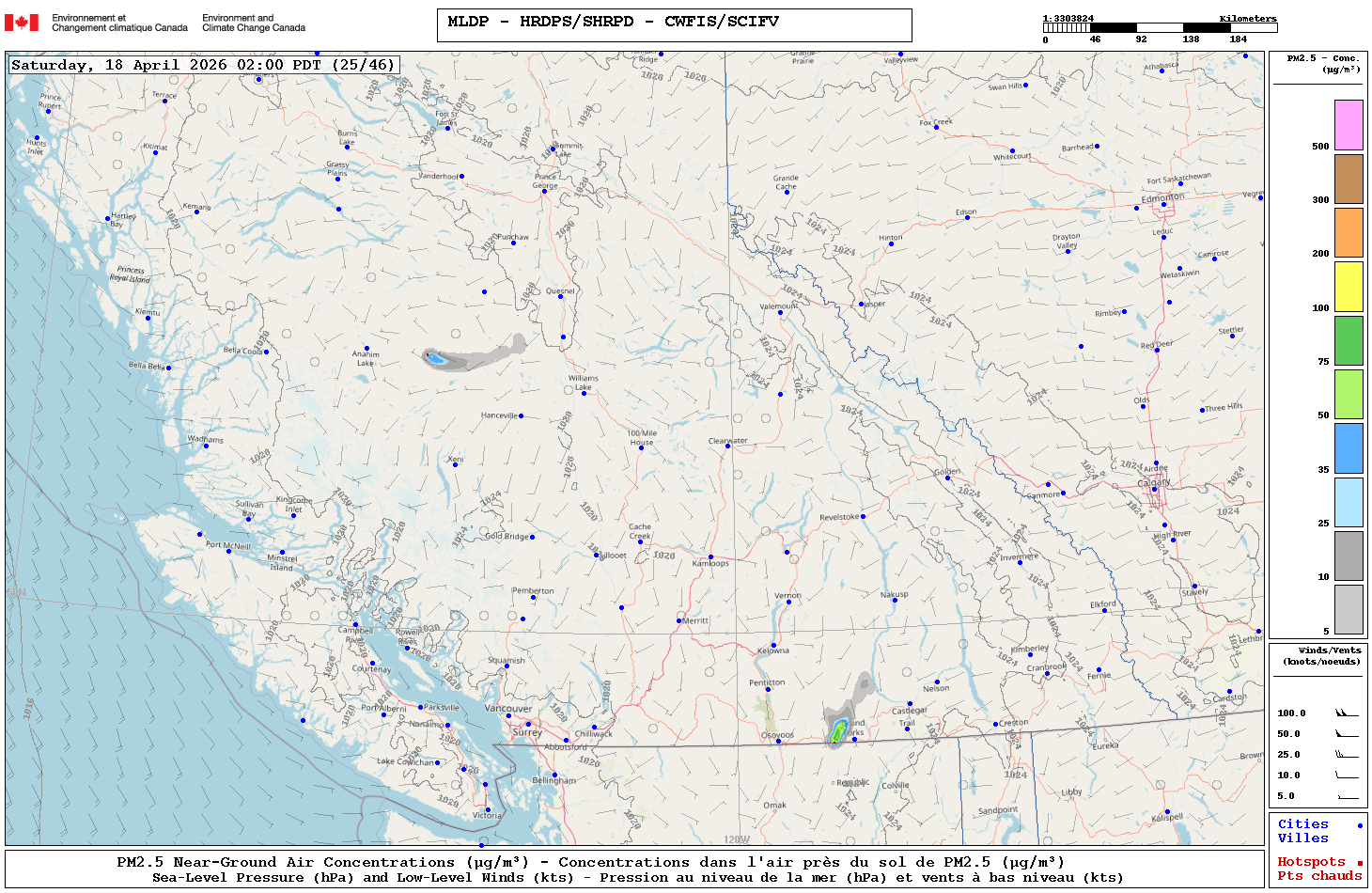Click the MLDP - HRDPS/SHRPD title box
Image resolution: width=1372 pixels, height=893 pixels.
click(x=674, y=25)
